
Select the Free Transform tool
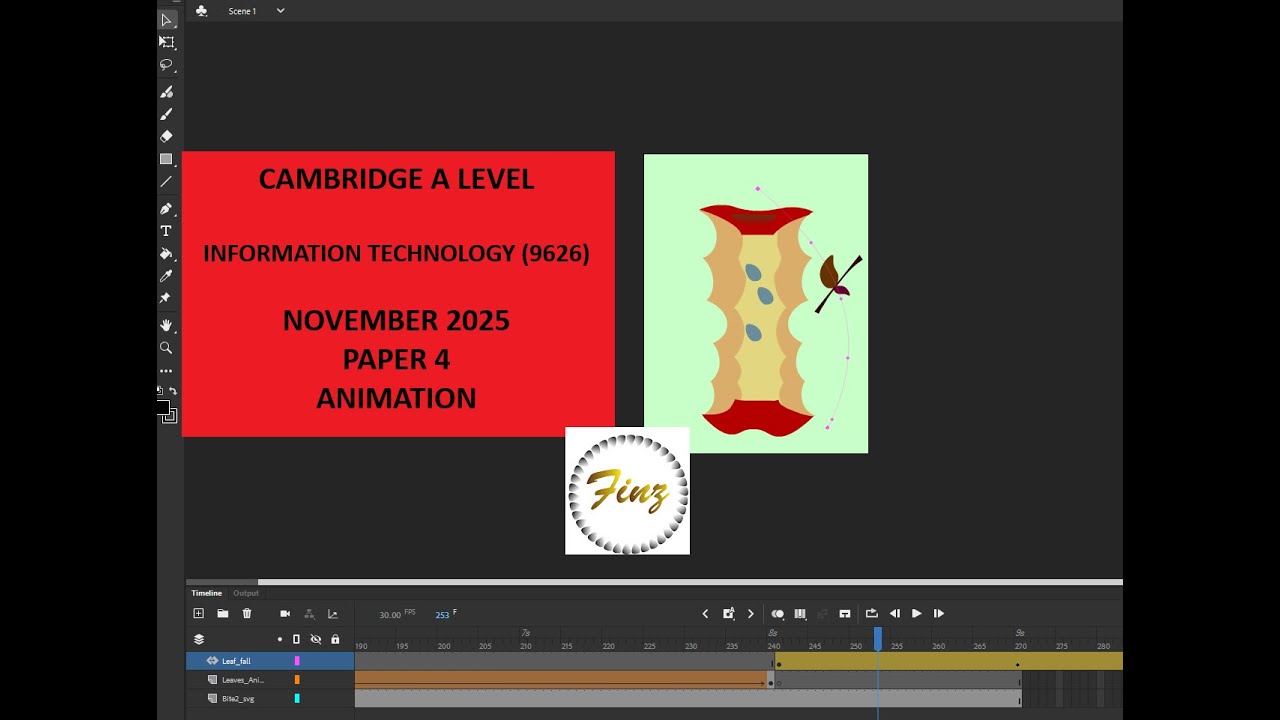pos(167,42)
